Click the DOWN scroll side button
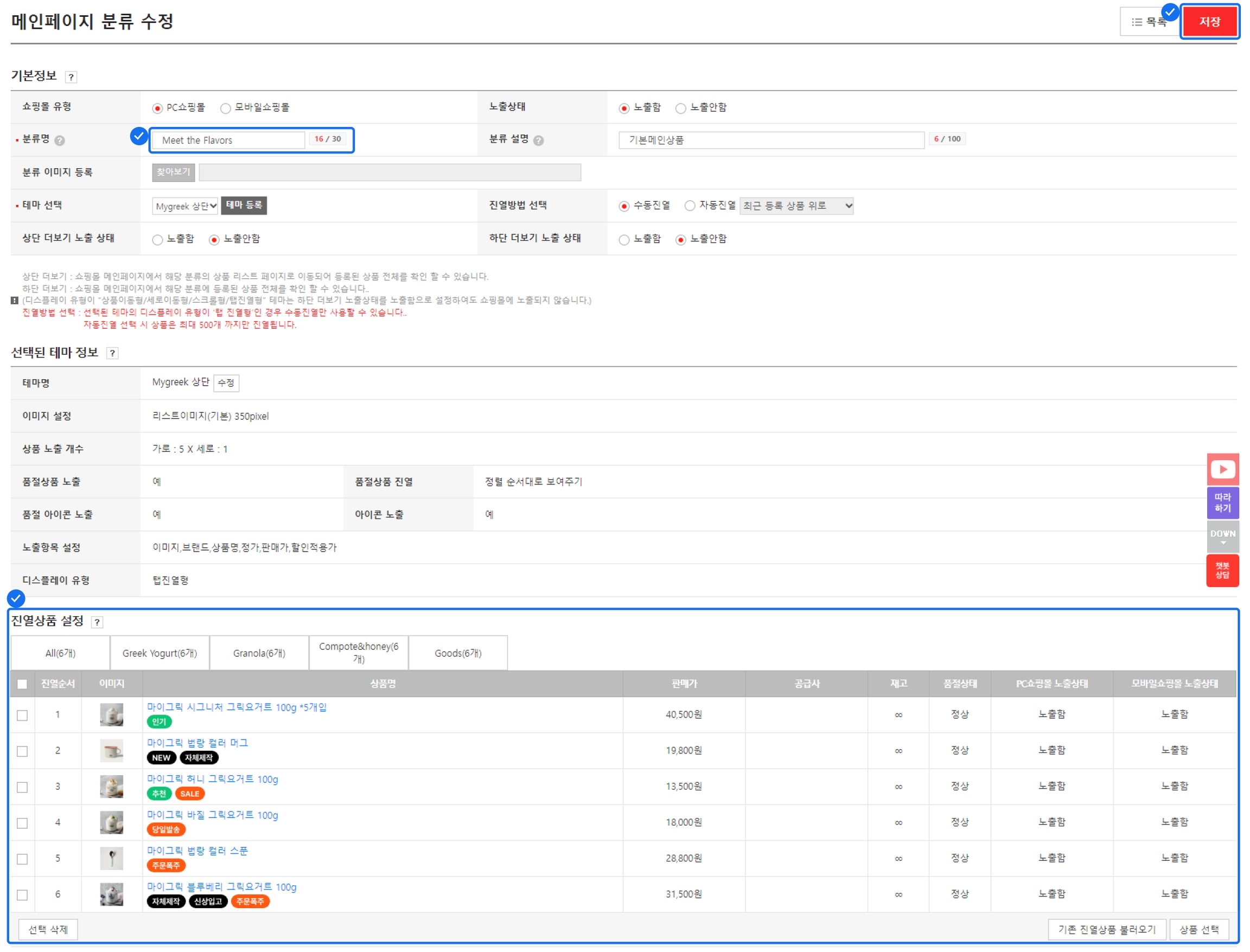Image resolution: width=1250 pixels, height=952 pixels. (x=1222, y=536)
